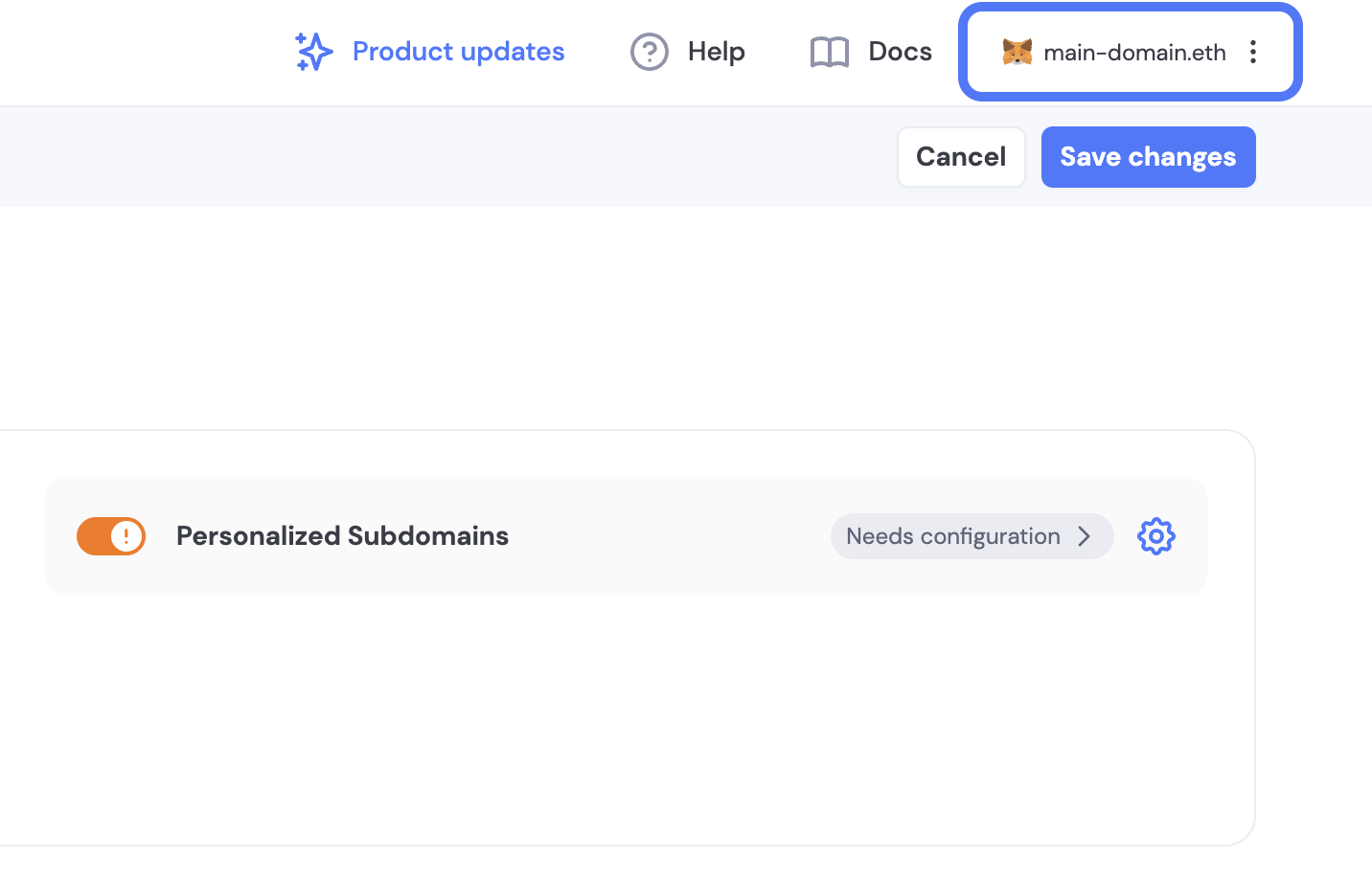Click the Needs configuration status badge
The height and width of the screenshot is (881, 1372).
click(952, 536)
